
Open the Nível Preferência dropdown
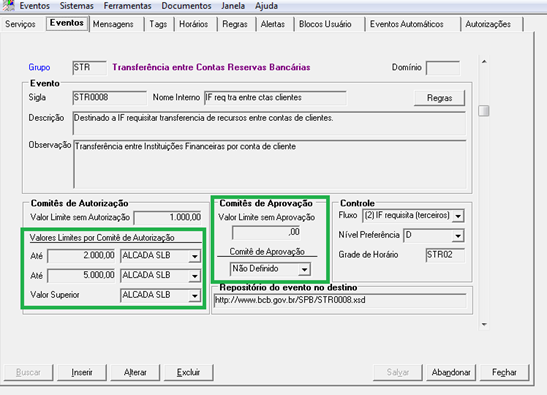pos(458,236)
